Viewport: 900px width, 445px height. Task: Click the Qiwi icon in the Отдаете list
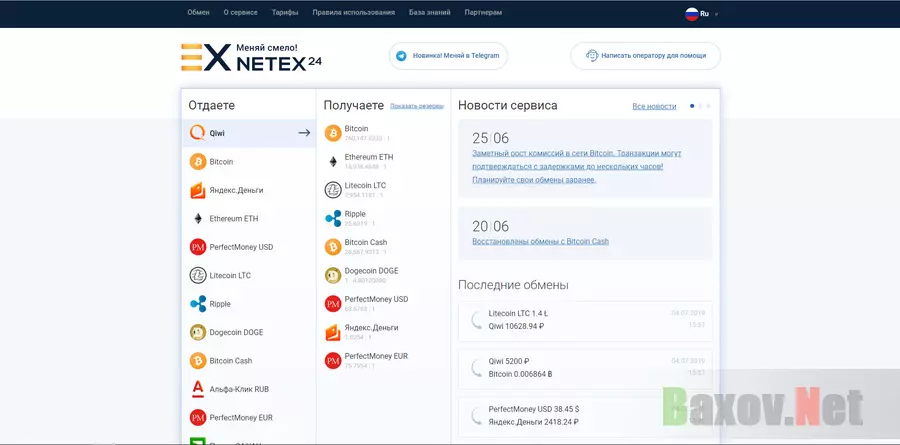click(x=197, y=133)
